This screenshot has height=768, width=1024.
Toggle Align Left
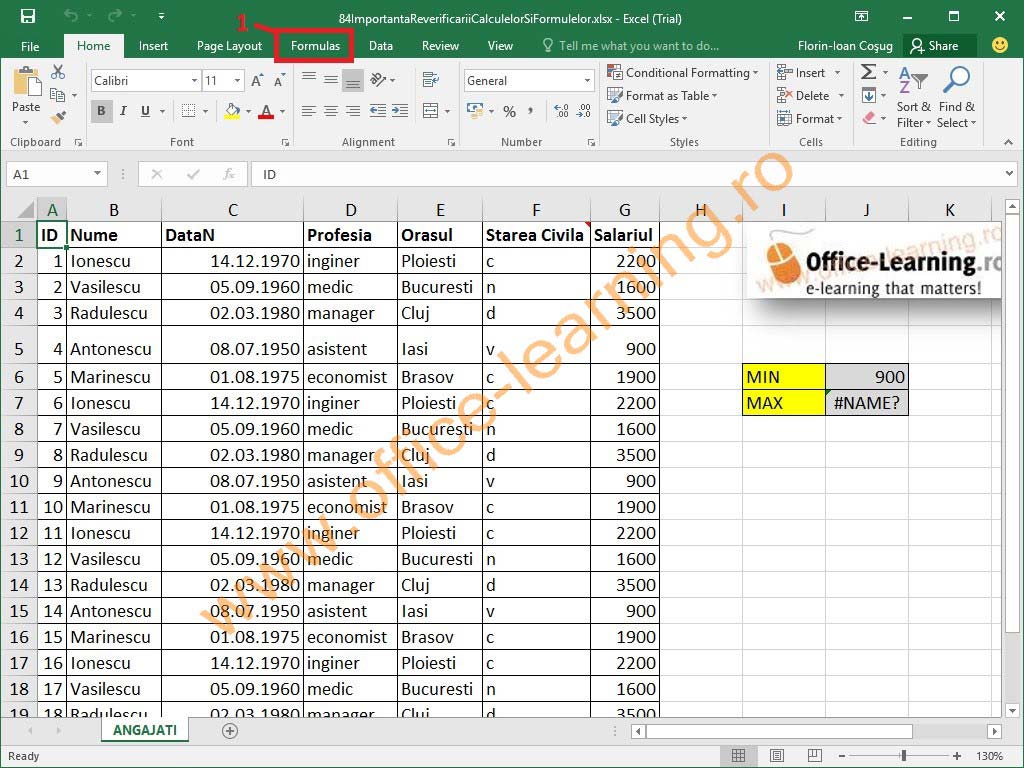tap(309, 111)
